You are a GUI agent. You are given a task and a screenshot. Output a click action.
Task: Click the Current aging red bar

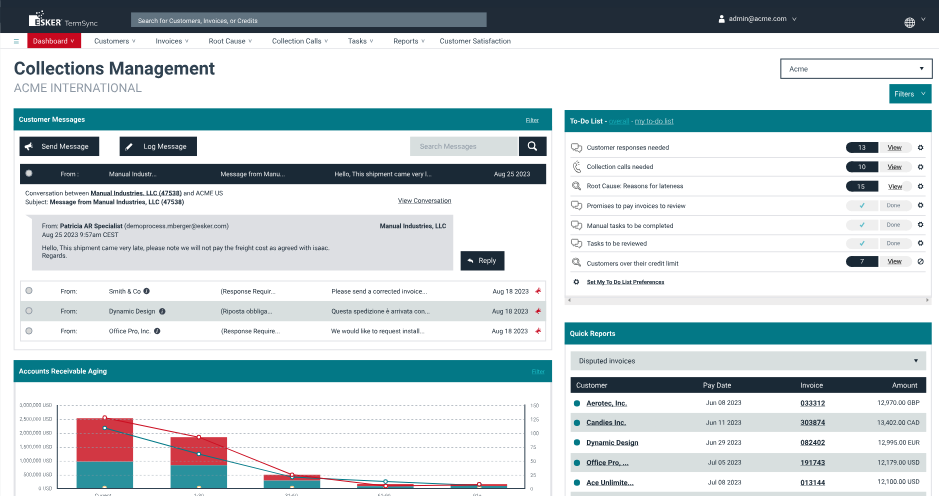[105, 439]
